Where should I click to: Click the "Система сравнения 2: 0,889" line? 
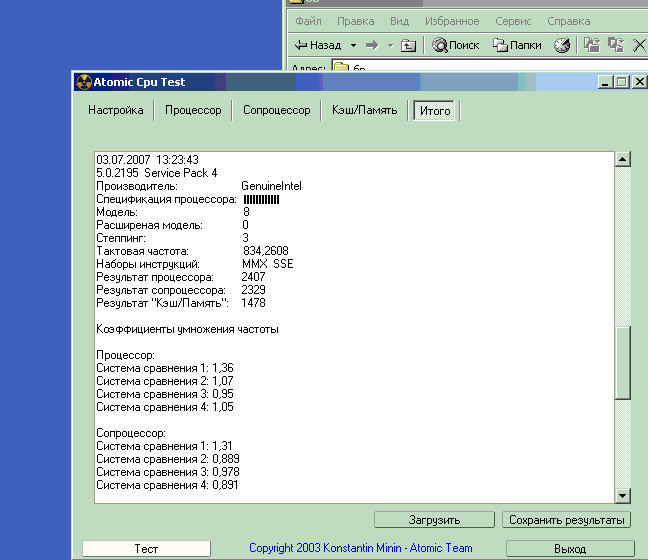point(168,459)
